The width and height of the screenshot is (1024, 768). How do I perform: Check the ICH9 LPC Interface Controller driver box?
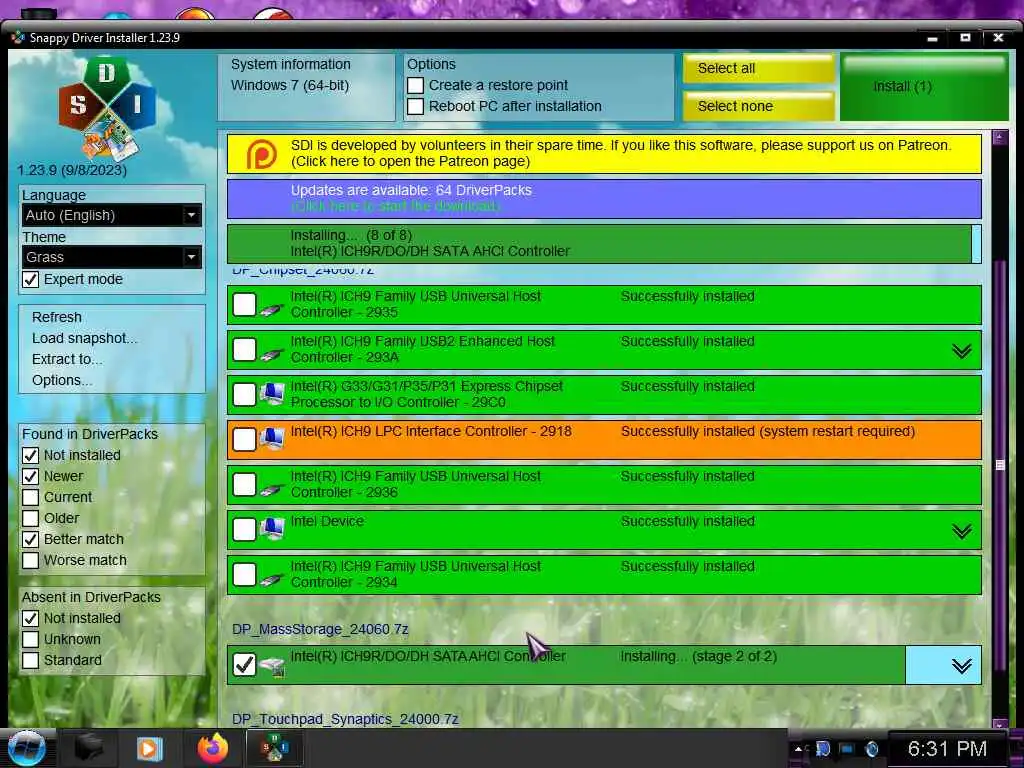245,440
